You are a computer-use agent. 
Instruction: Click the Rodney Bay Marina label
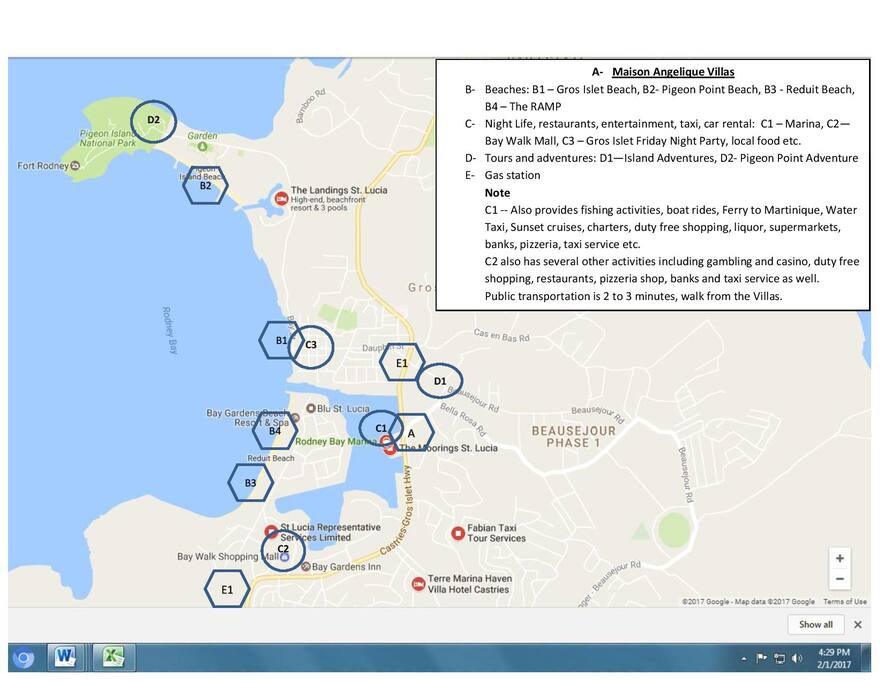pyautogui.click(x=335, y=441)
